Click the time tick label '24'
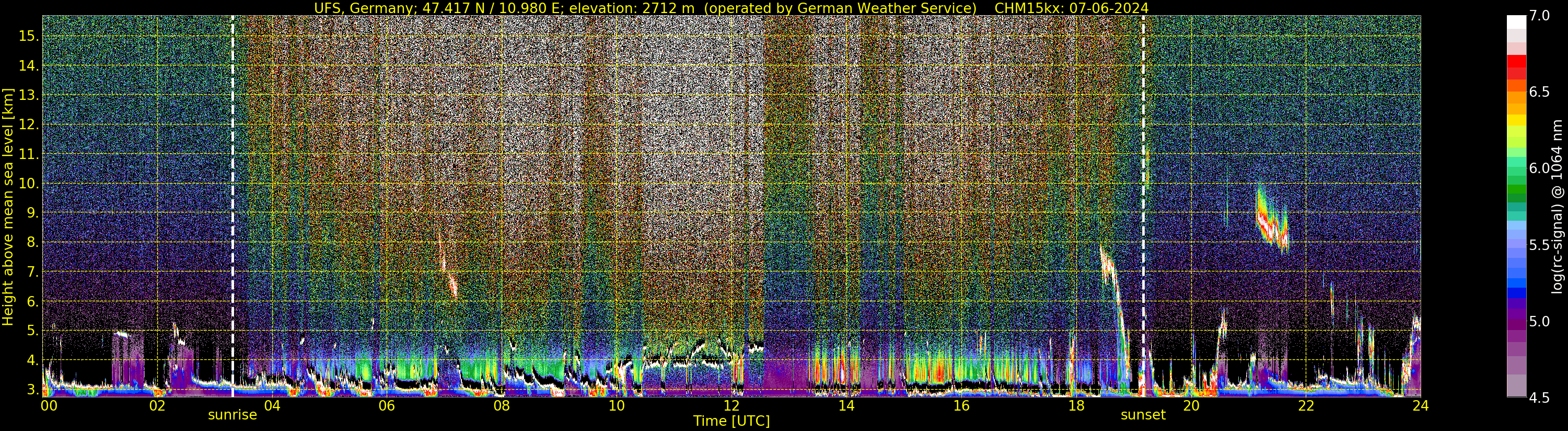Viewport: 1568px width, 431px height. click(1421, 405)
